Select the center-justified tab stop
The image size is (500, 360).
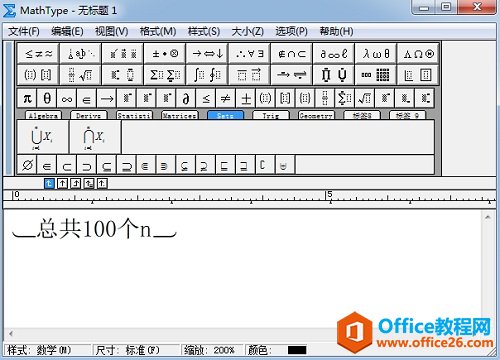pos(62,183)
